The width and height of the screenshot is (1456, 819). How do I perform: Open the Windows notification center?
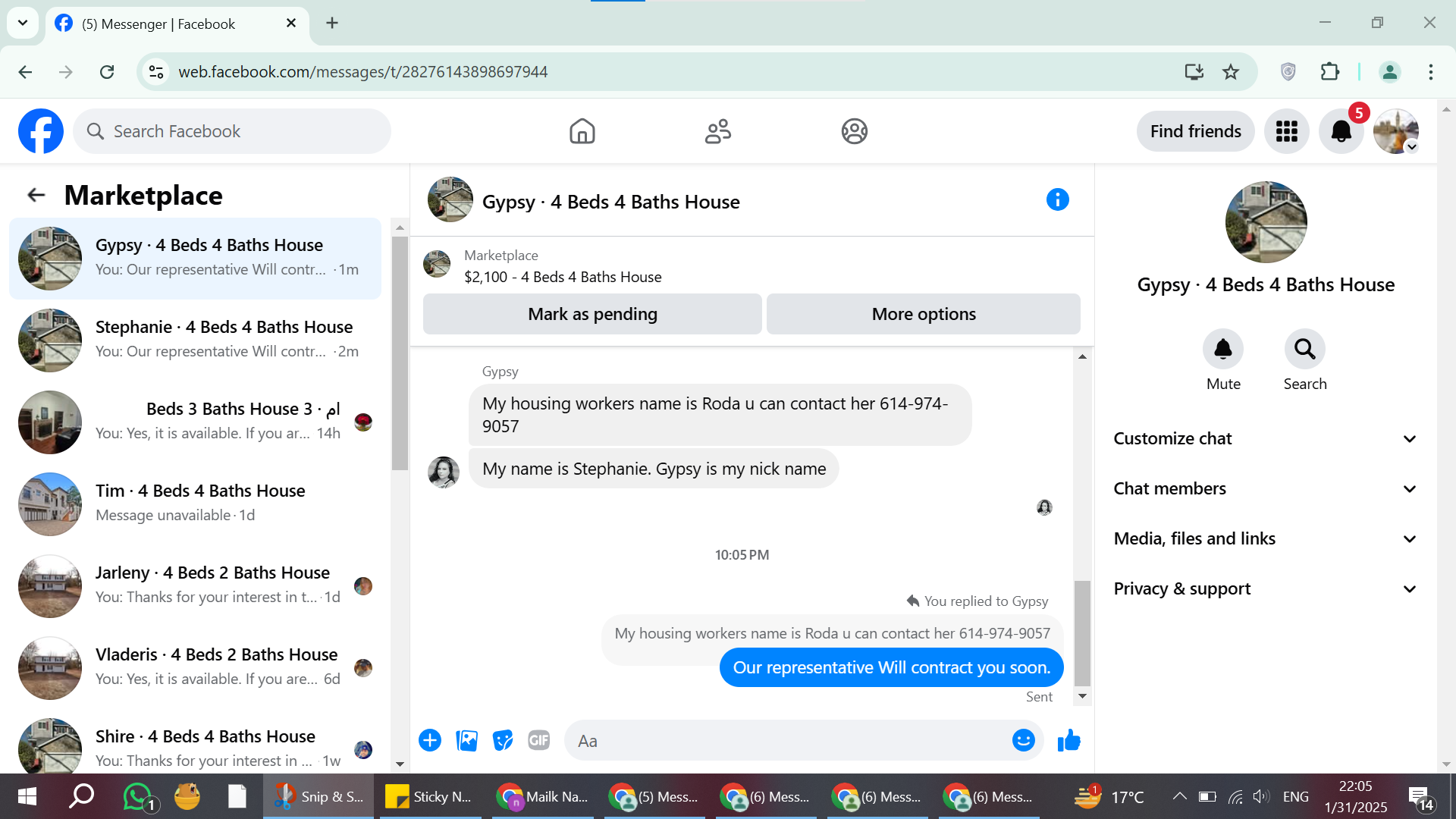(1421, 796)
